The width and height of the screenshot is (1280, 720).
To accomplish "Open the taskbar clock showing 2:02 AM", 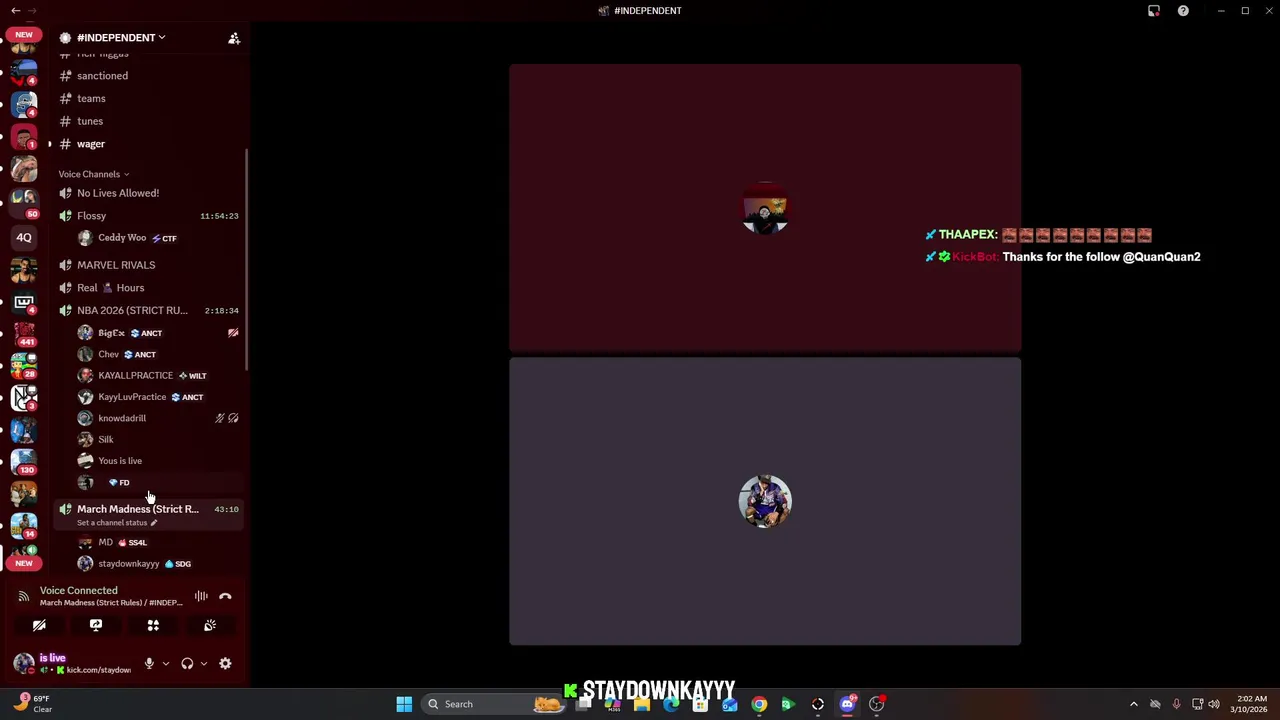I will 1251,704.
